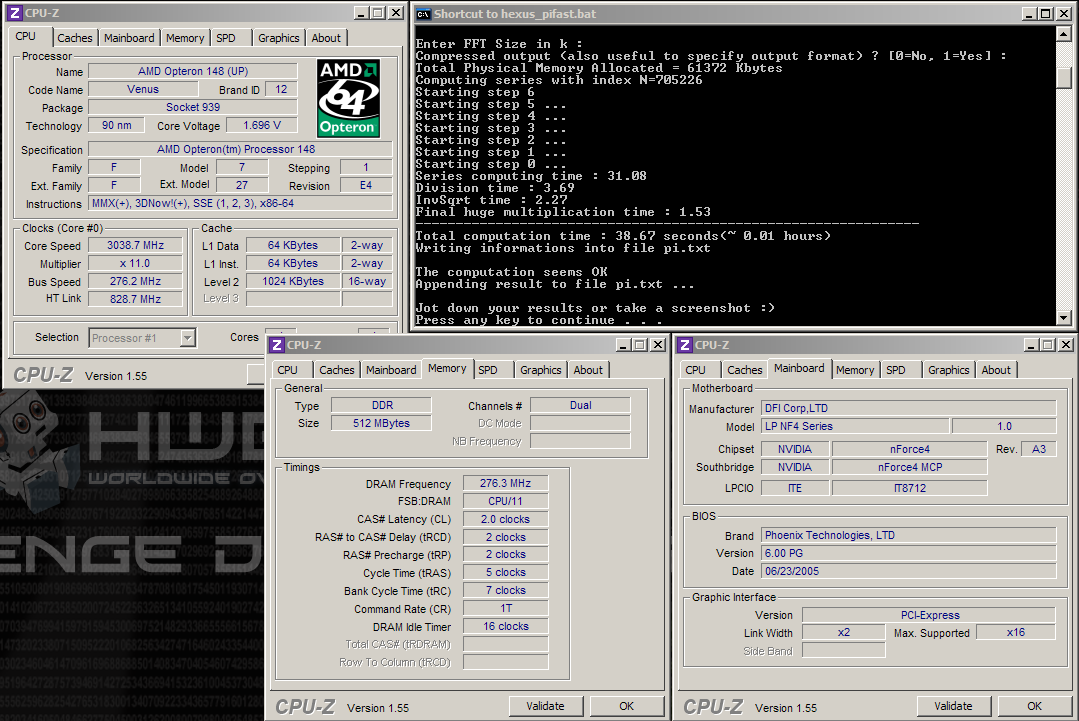
Task: Select the SPD tab in the top-left CPU-Z window
Action: [x=226, y=38]
